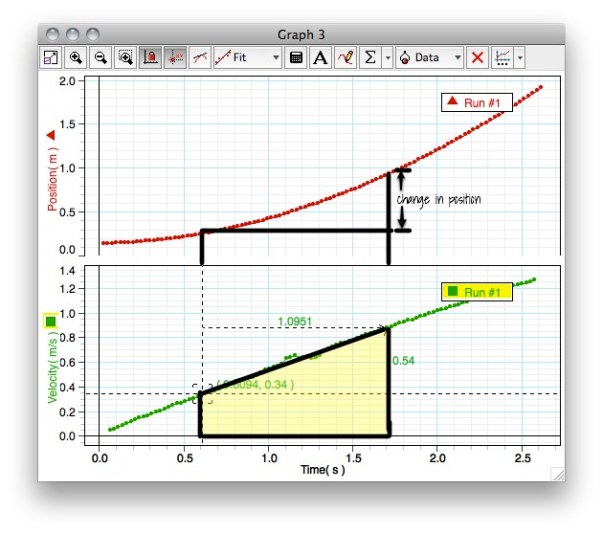Click the coordinate readout ending 0.34

coord(255,384)
